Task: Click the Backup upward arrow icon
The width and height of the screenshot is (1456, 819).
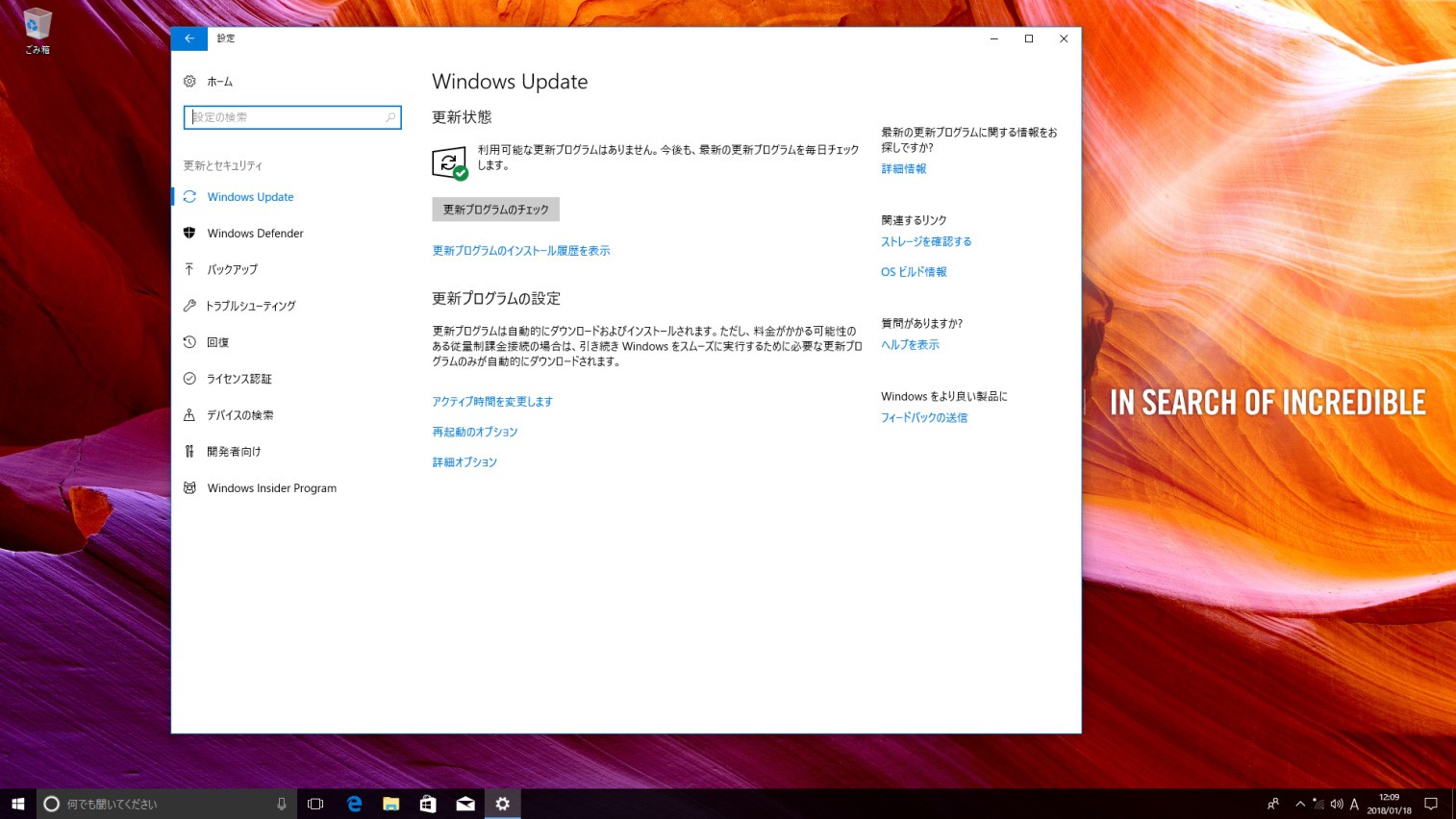Action: coord(189,269)
